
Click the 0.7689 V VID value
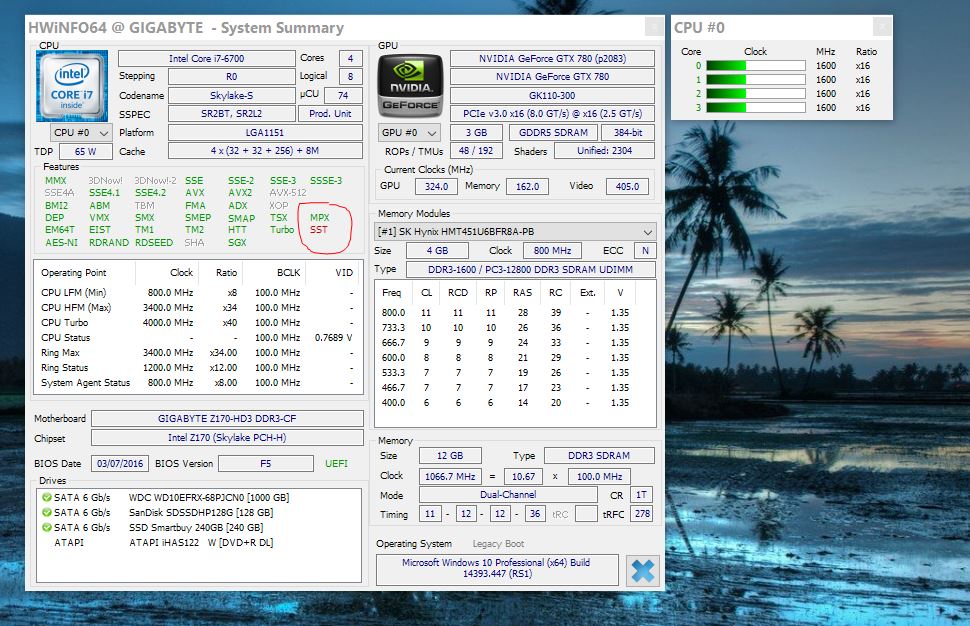pos(333,338)
